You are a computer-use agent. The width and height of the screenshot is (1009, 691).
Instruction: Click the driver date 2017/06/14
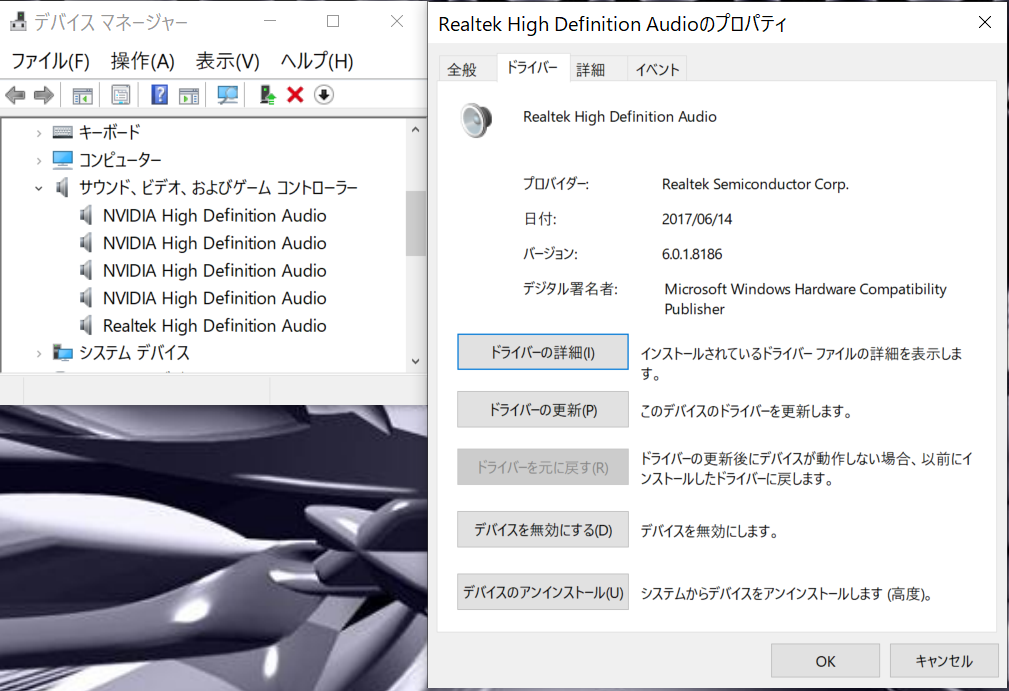coord(696,219)
